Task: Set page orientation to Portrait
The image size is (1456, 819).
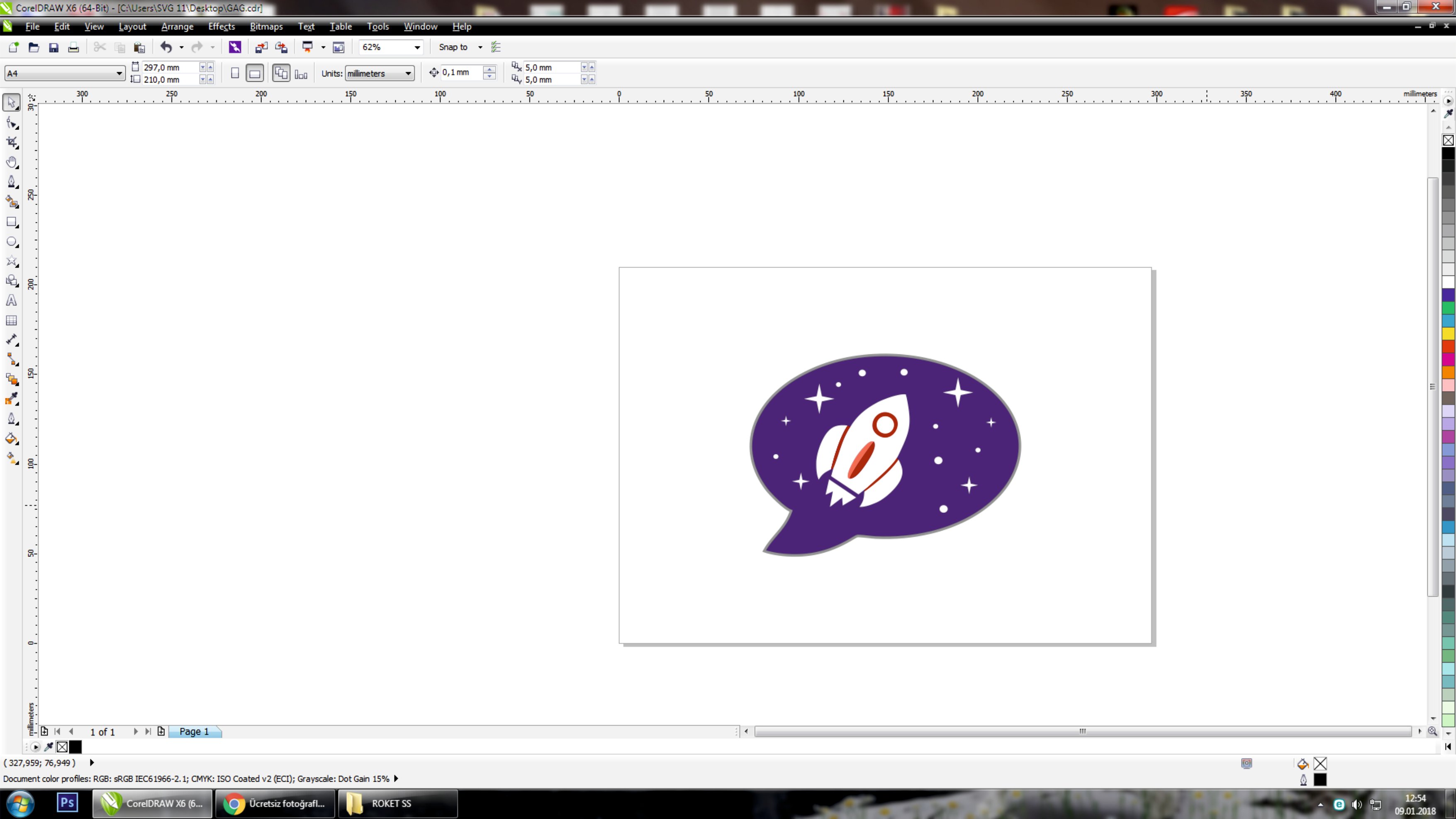Action: click(235, 73)
